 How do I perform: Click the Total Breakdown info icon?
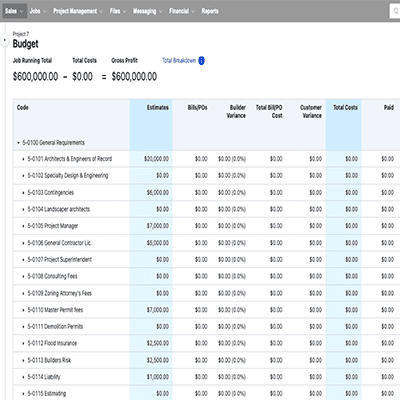tap(201, 61)
